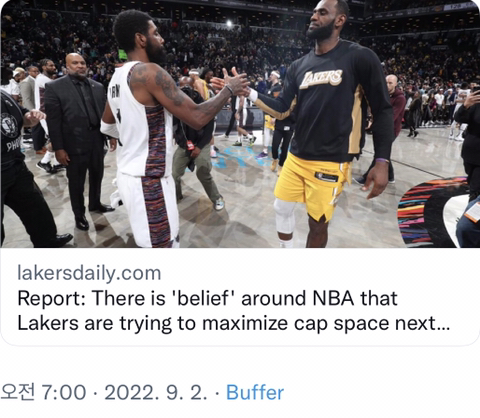Open the 'Report: There is belief' headline
Image resolution: width=480 pixels, height=418 pixels.
(207, 298)
